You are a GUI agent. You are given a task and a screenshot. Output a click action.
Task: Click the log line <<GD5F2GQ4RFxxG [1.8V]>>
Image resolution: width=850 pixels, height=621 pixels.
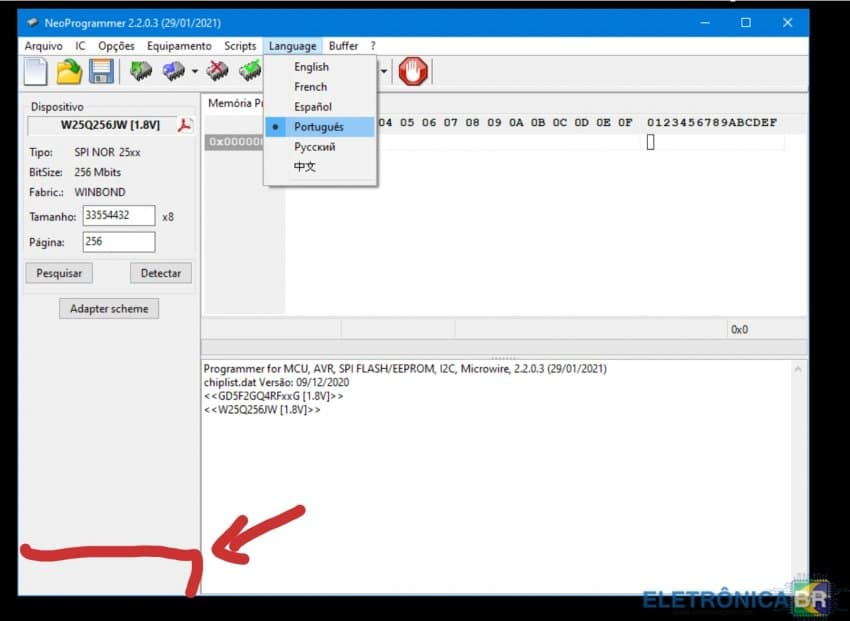coord(273,396)
